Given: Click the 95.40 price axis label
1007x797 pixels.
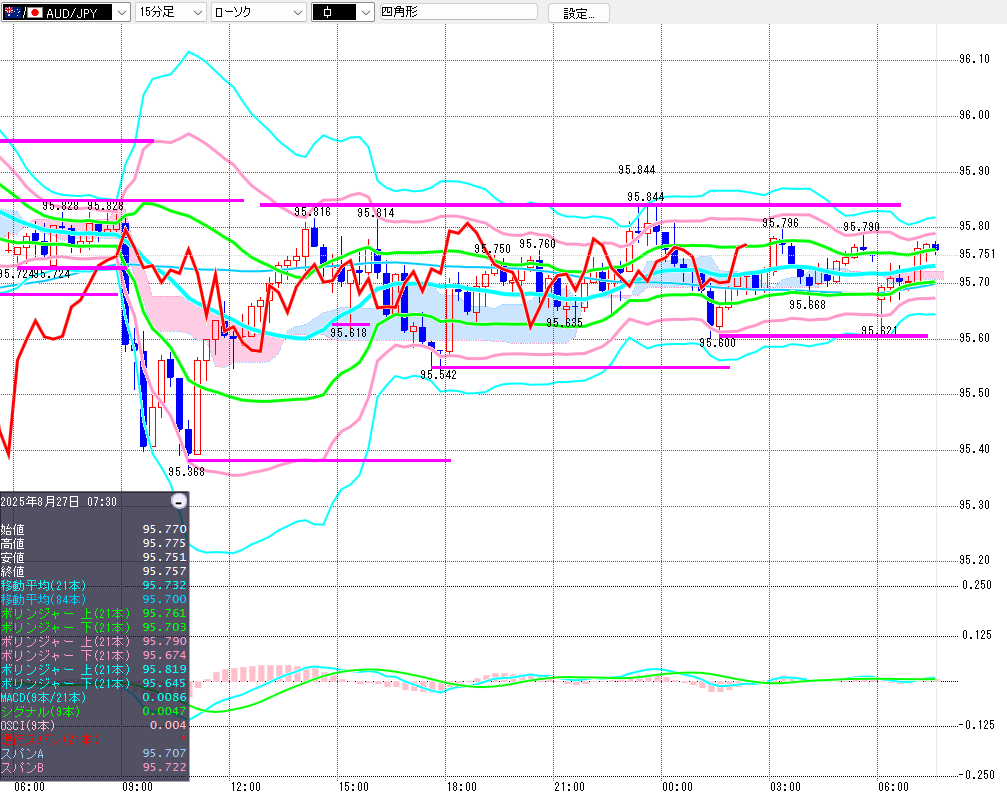Looking at the screenshot, I should pyautogui.click(x=974, y=449).
